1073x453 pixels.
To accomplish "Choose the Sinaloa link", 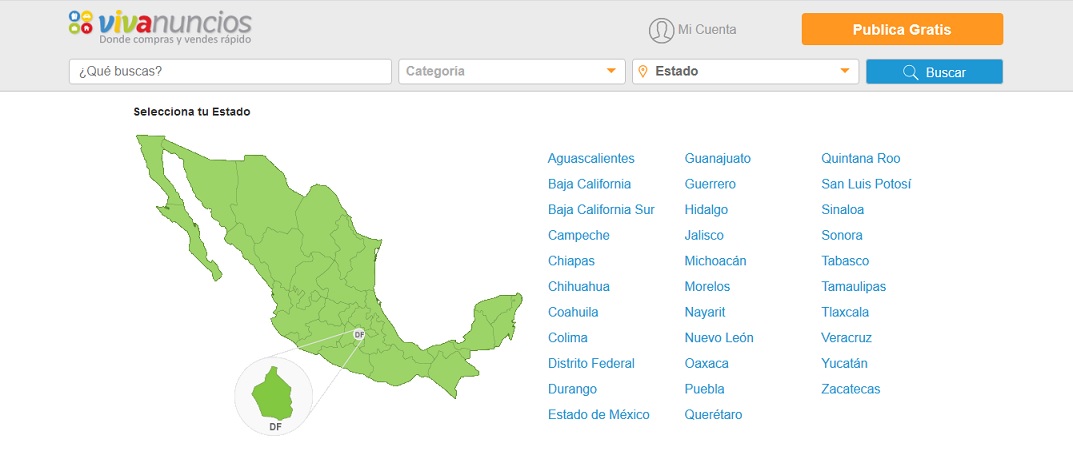I will [842, 209].
